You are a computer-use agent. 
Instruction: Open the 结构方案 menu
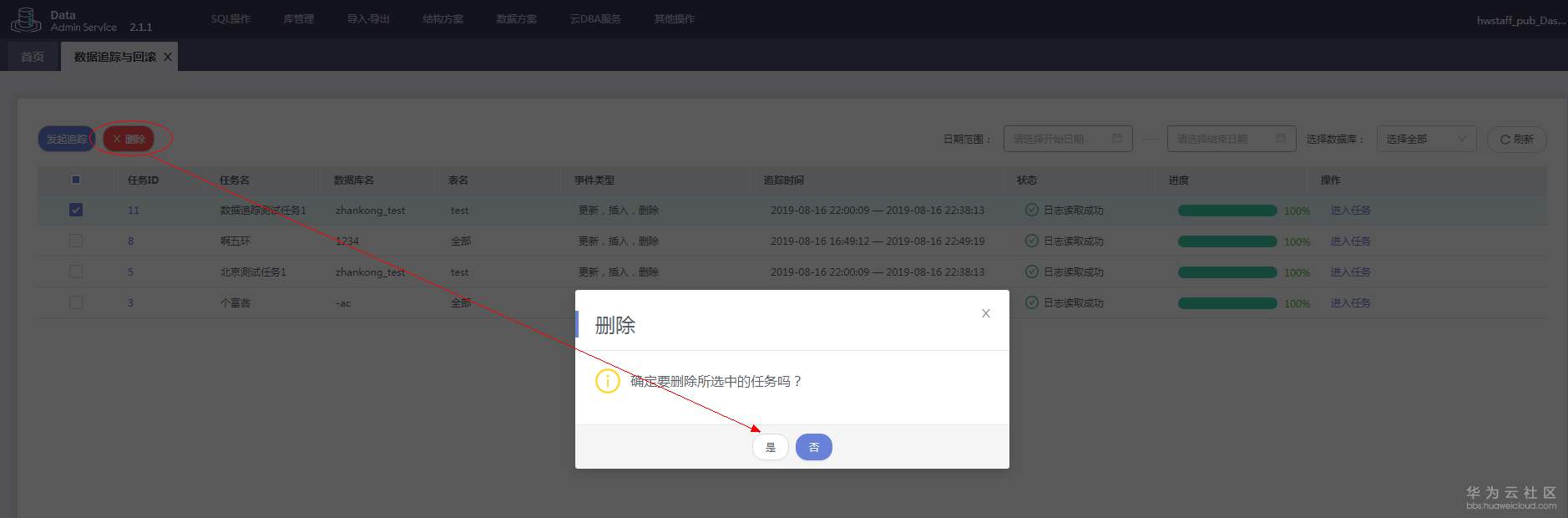(x=443, y=18)
